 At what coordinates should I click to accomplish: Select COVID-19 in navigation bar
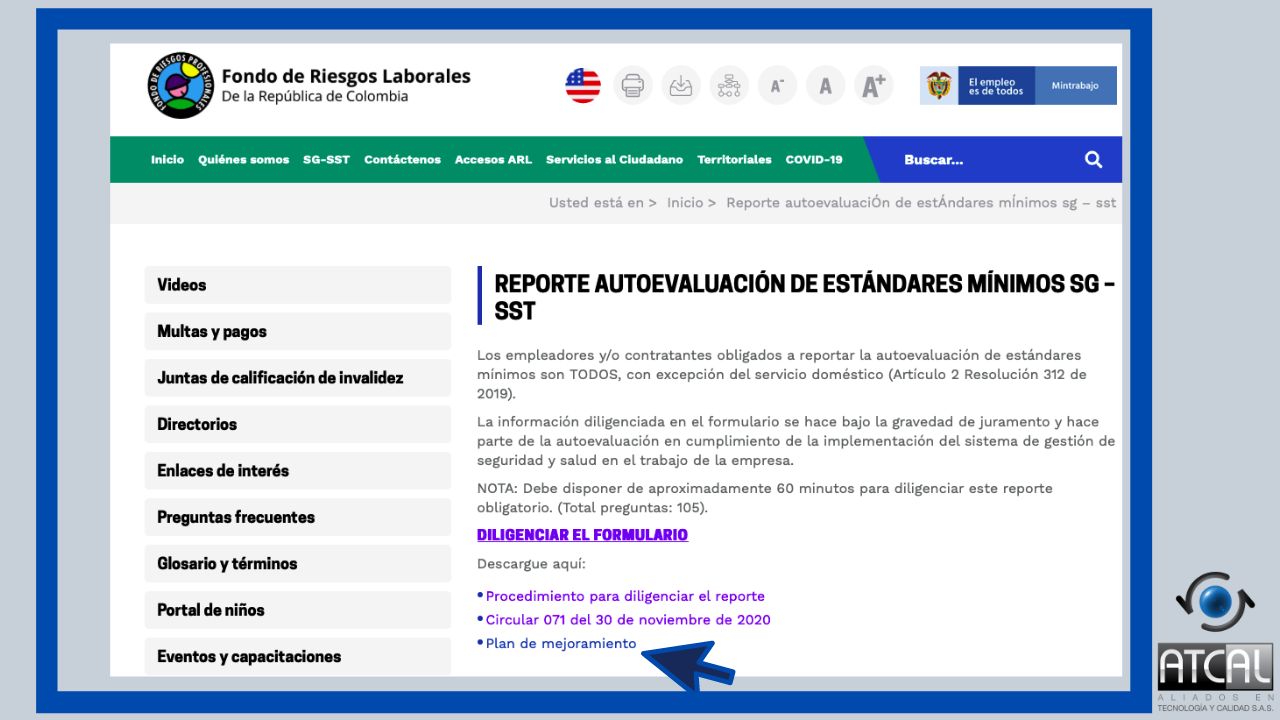pos(813,160)
